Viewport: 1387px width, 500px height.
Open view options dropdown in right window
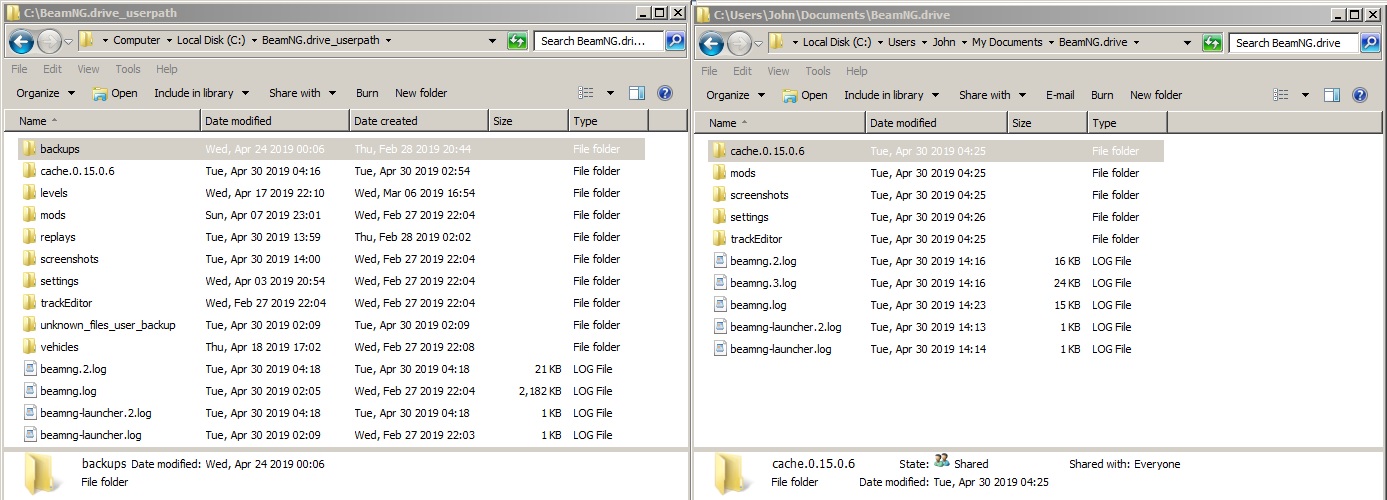[1306, 95]
